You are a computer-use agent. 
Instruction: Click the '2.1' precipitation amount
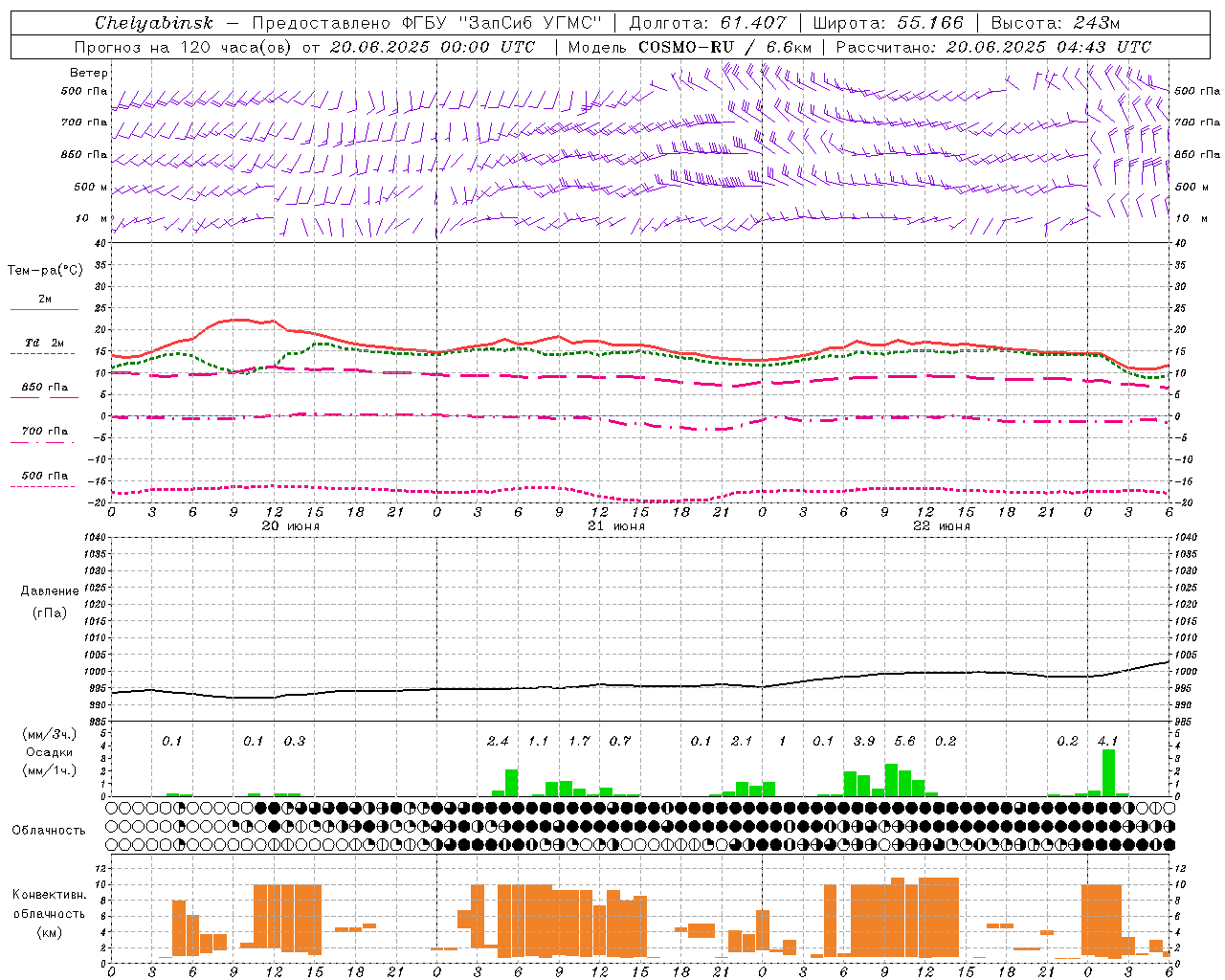click(742, 742)
